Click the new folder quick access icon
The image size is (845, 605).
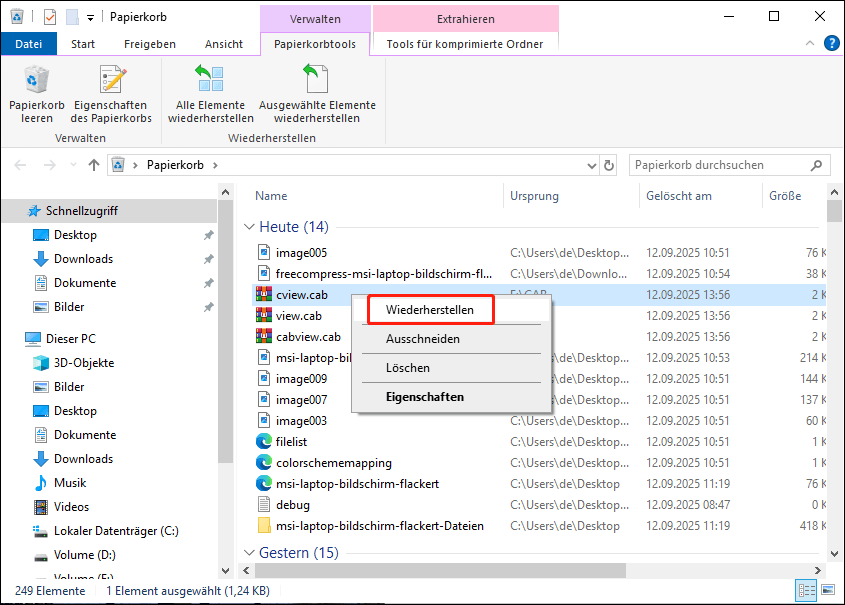click(72, 17)
